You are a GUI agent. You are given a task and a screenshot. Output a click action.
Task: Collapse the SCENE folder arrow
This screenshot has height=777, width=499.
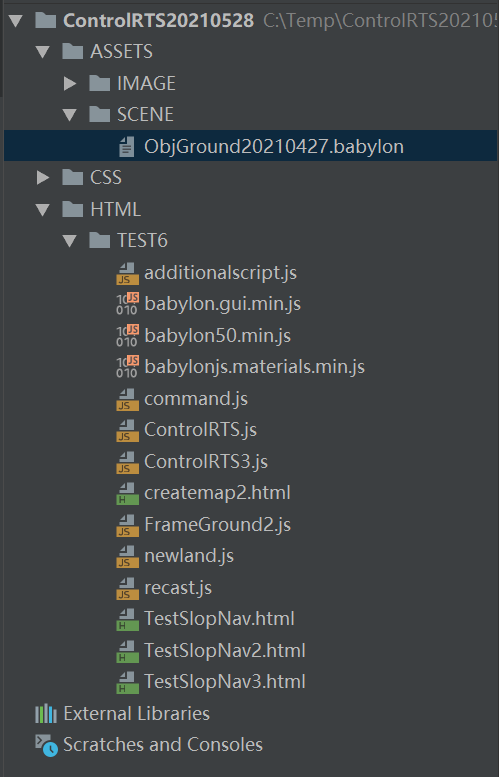(x=70, y=115)
